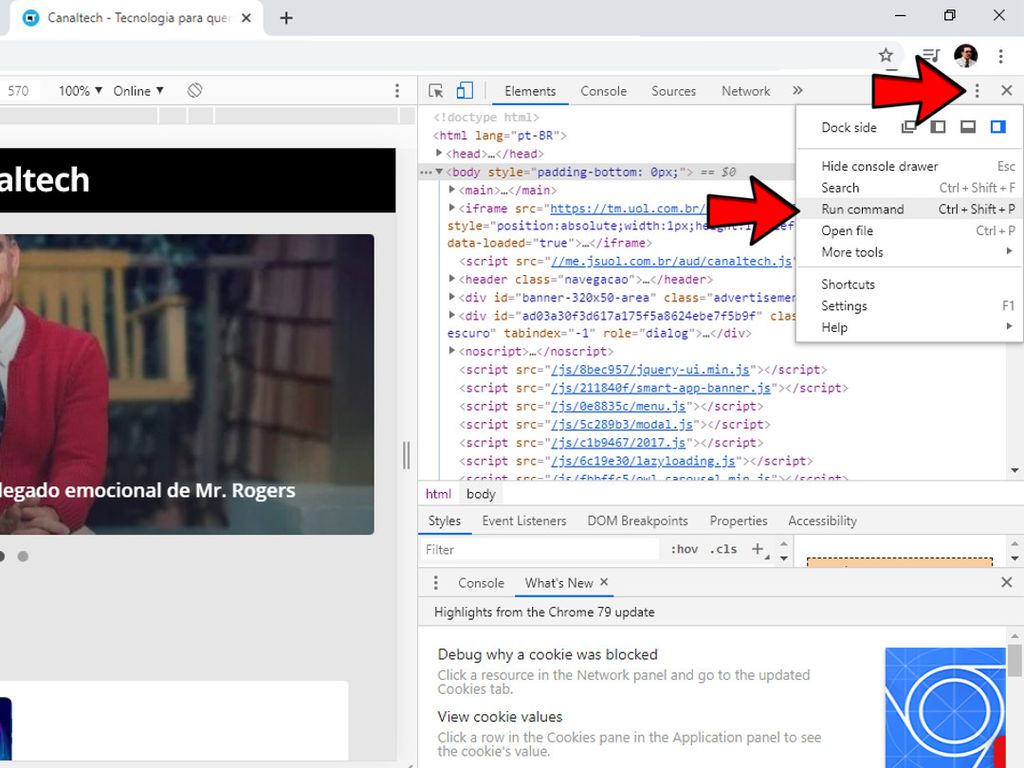Open Settings from the DevTools menu

click(x=910, y=306)
